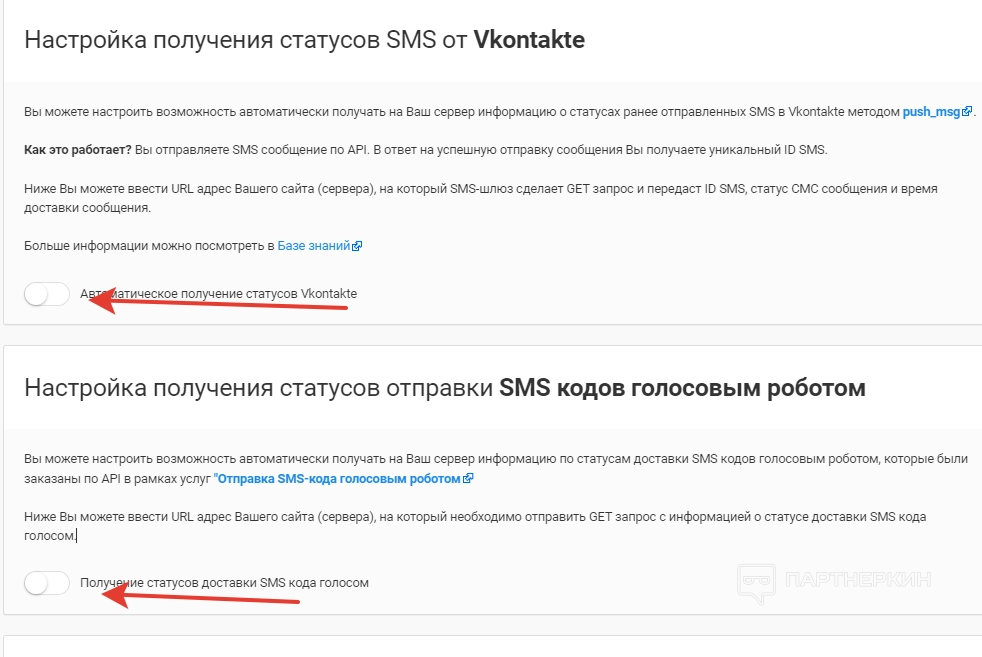The width and height of the screenshot is (982, 657).
Task: Click external-link icon after "Базе знаний"
Action: coord(357,247)
